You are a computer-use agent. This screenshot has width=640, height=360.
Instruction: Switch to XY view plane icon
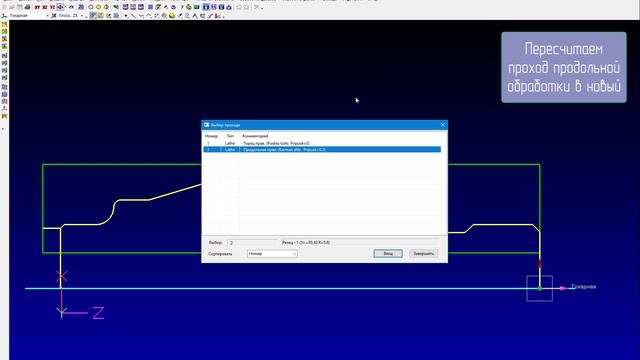coord(37,7)
